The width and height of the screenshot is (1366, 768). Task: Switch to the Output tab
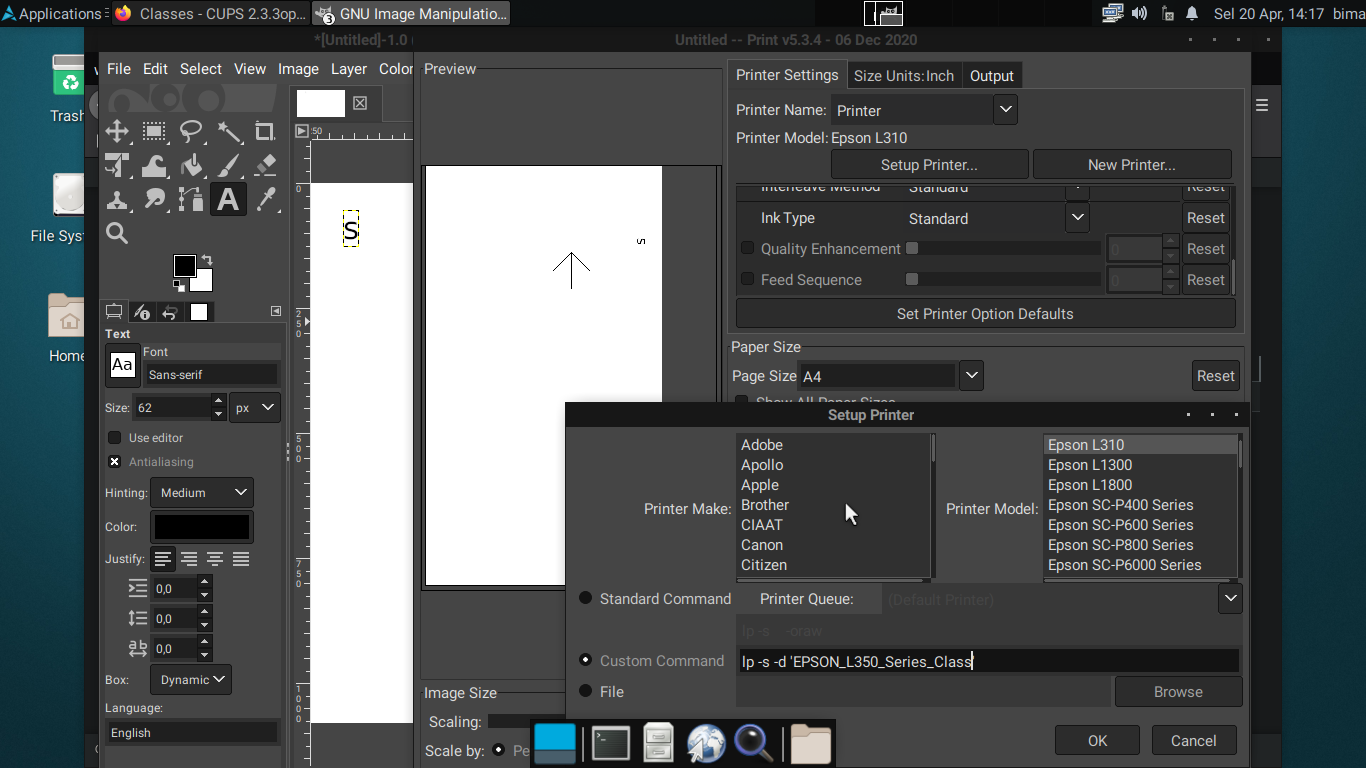coord(992,76)
